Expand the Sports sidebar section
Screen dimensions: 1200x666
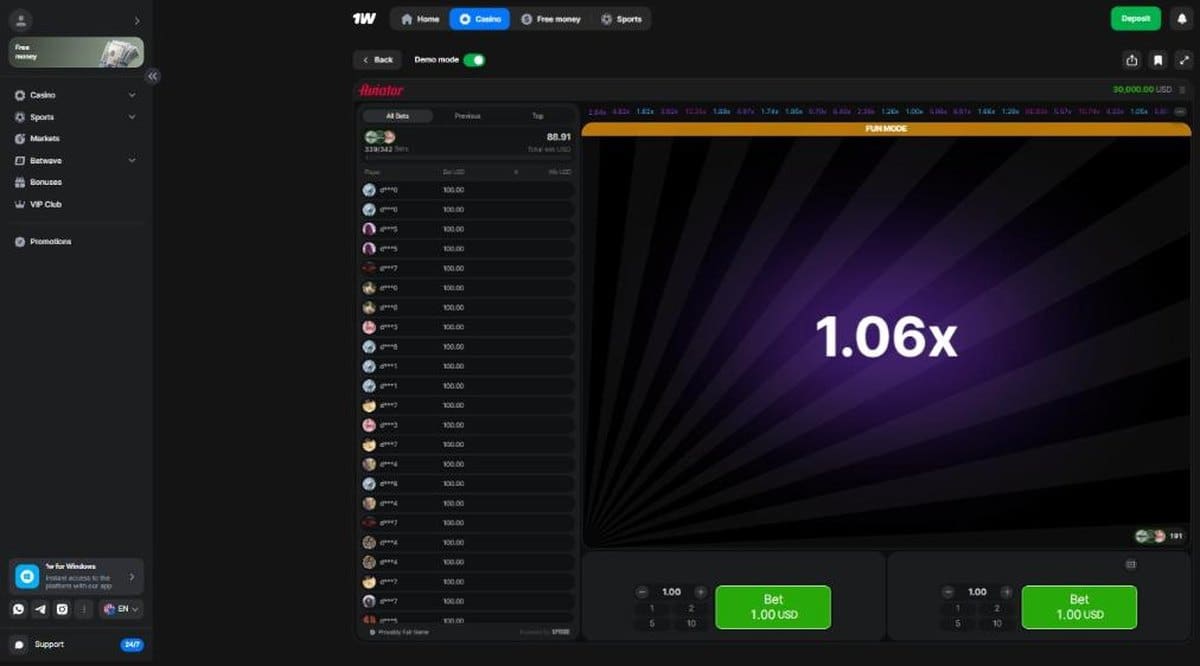132,117
